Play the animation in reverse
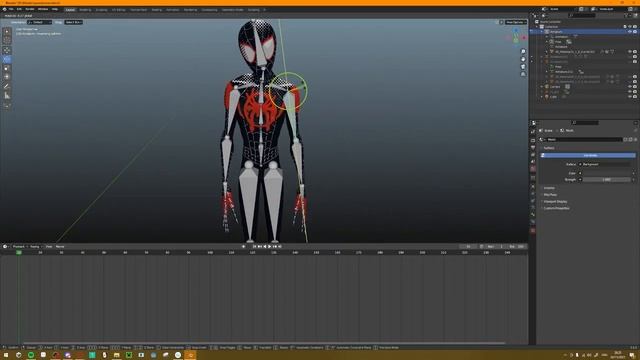Viewport: 640px width, 360px height. pyautogui.click(x=264, y=247)
